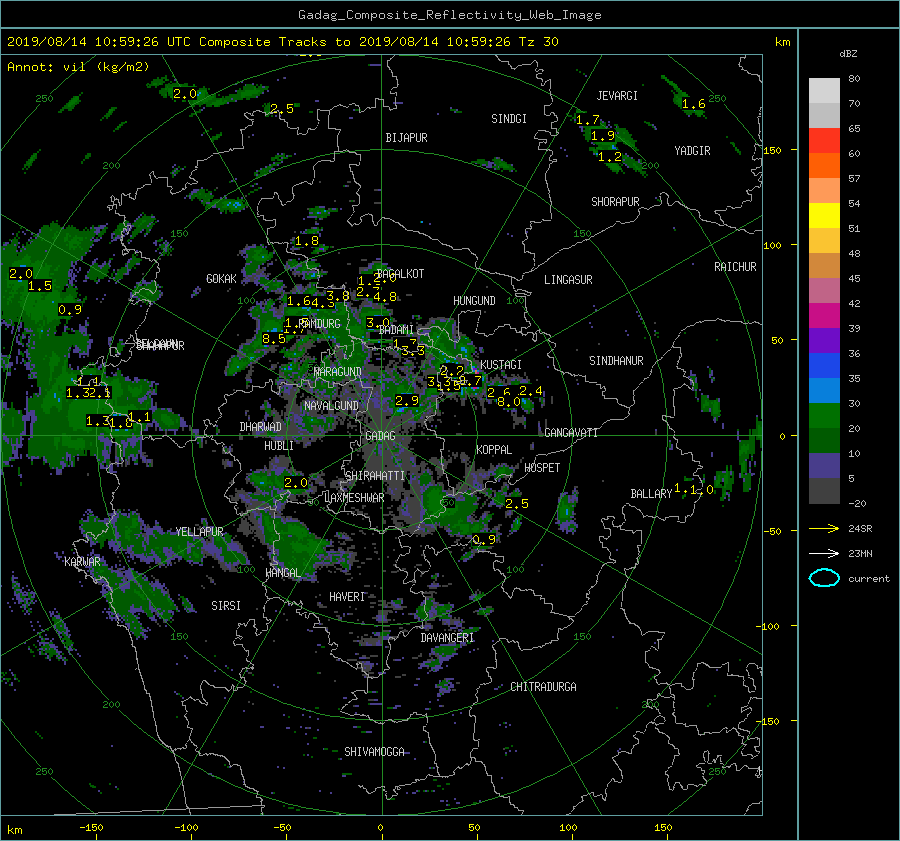Click the SINDGI city label

pos(509,119)
